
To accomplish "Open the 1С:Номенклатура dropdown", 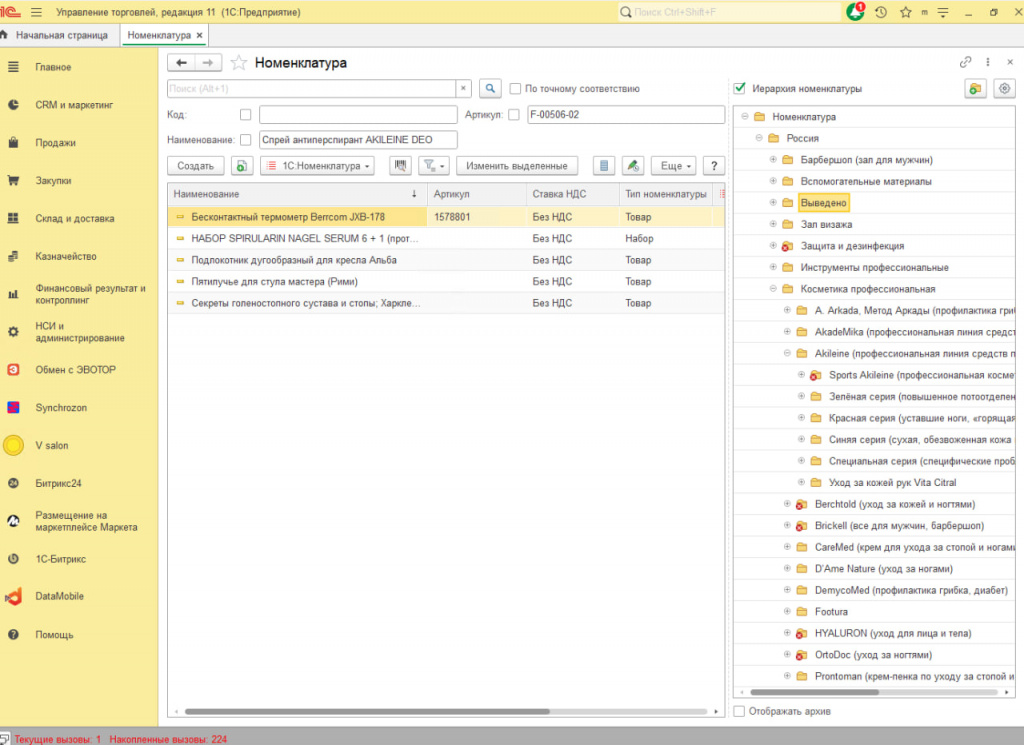I will [317, 166].
